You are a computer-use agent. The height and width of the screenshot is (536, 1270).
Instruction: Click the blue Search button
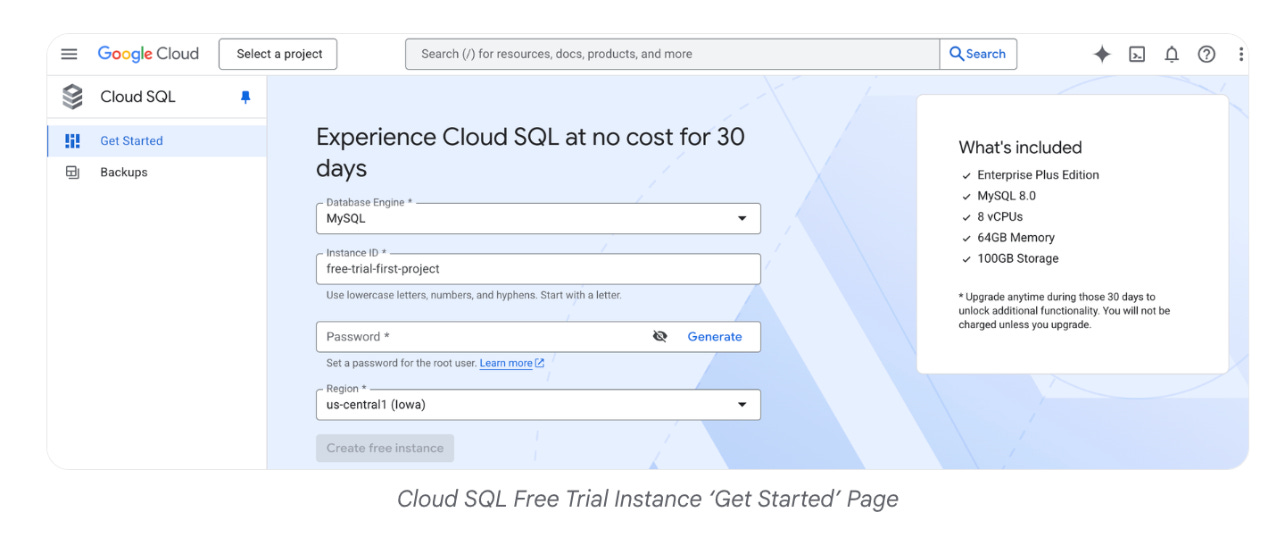click(x=978, y=54)
